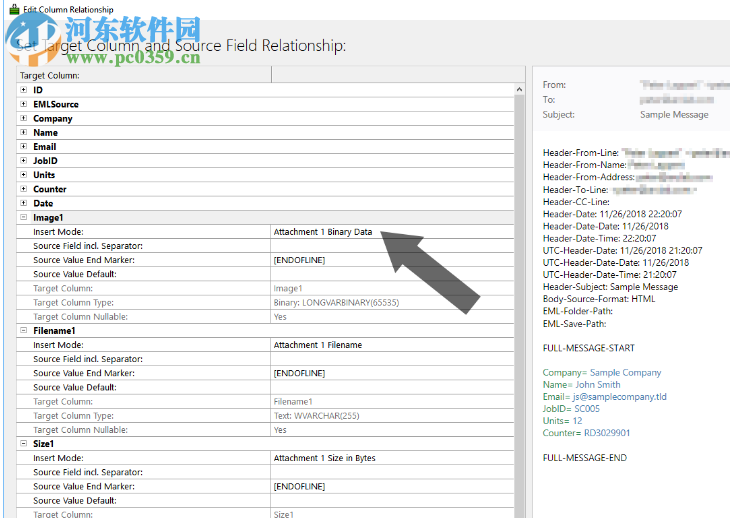The height and width of the screenshot is (518, 730).
Task: Expand the Units column node
Action: click(x=23, y=175)
